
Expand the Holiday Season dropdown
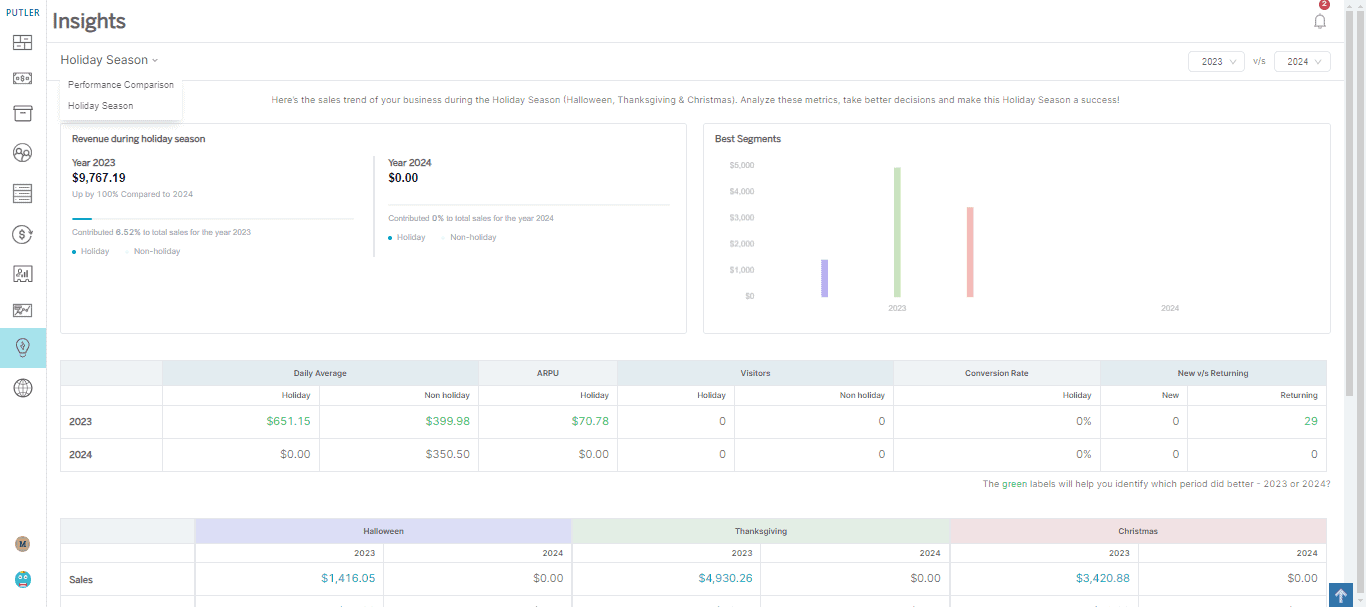pos(109,60)
